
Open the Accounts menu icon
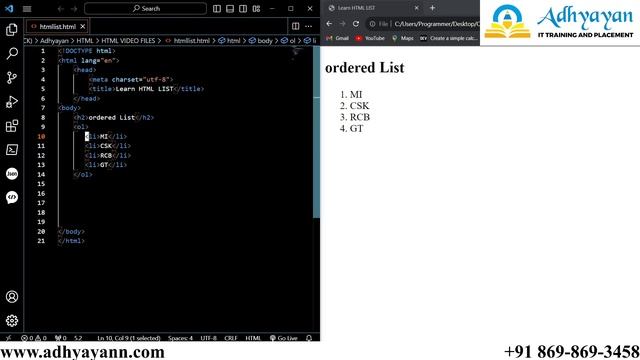tap(12, 297)
